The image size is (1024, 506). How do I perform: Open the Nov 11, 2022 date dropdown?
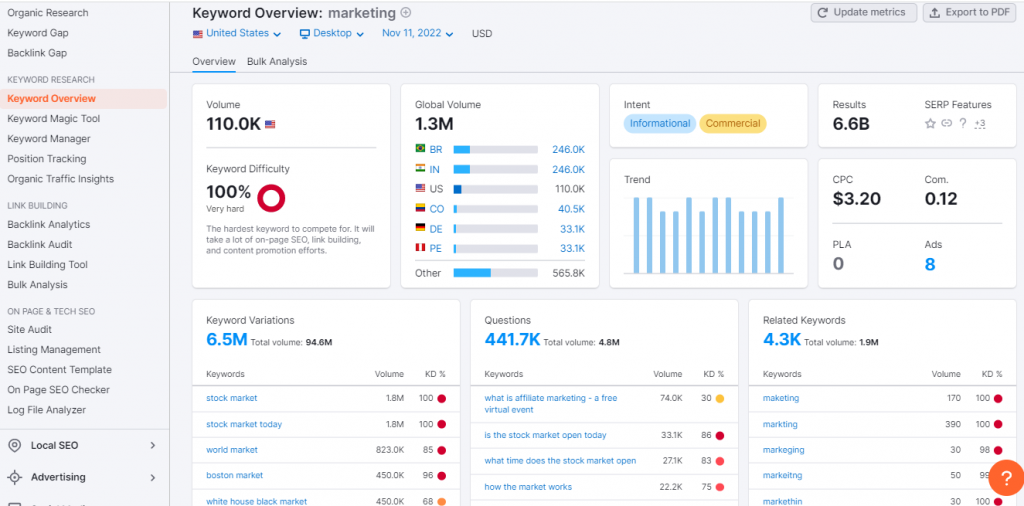point(417,33)
